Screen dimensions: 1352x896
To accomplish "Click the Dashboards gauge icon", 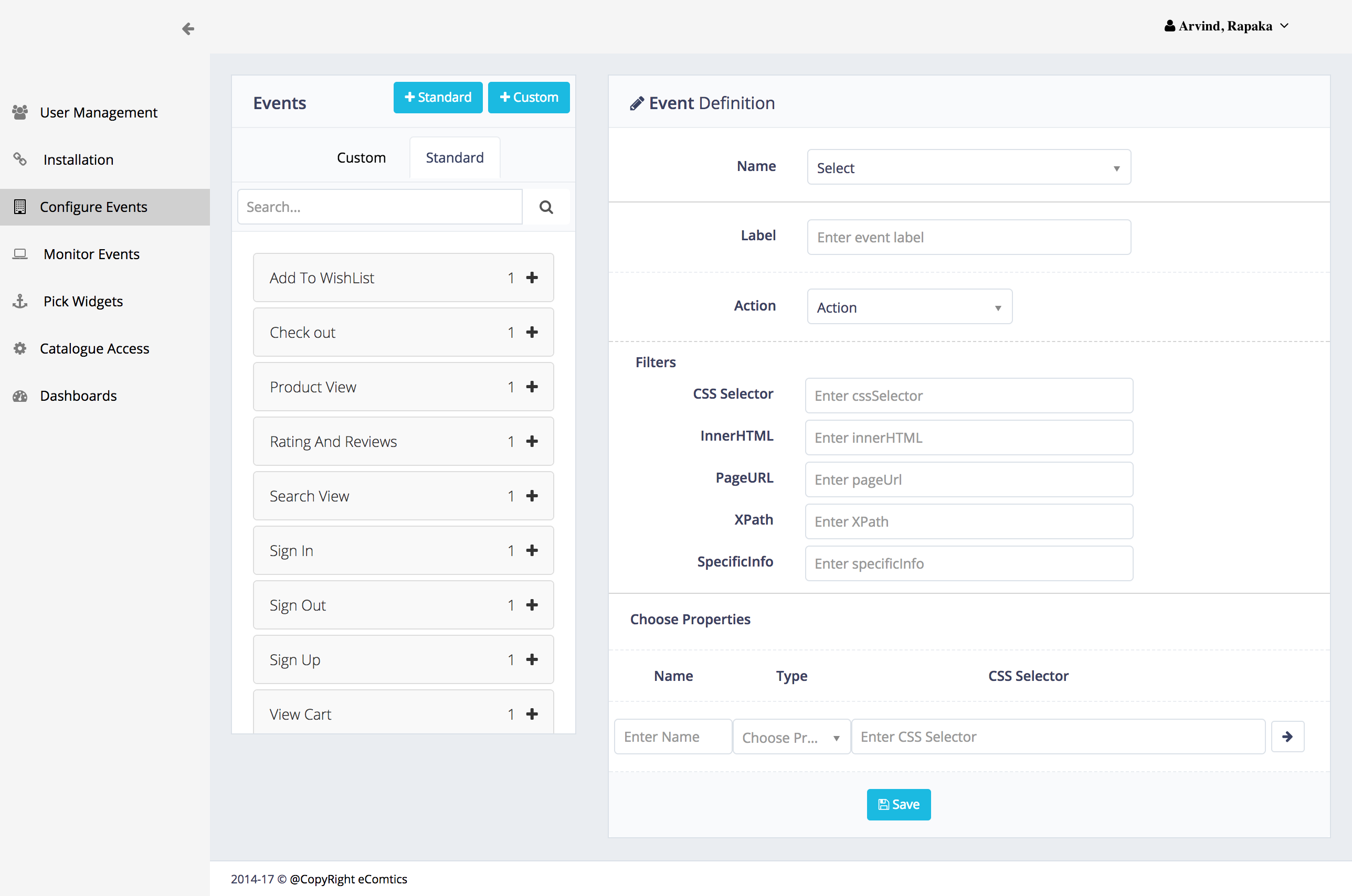I will click(x=20, y=396).
